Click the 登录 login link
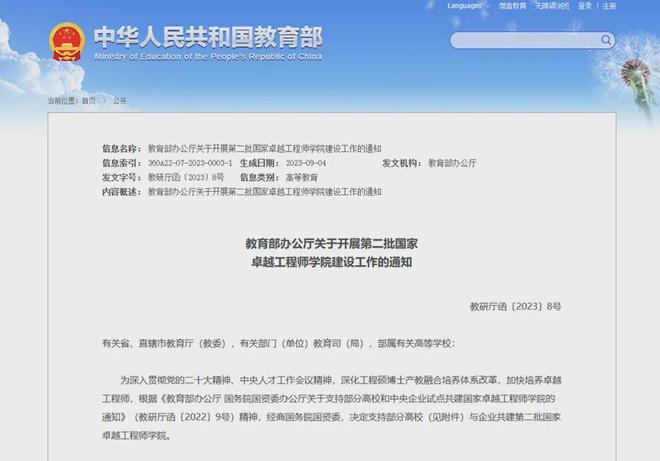The height and width of the screenshot is (461, 660). pyautogui.click(x=585, y=6)
